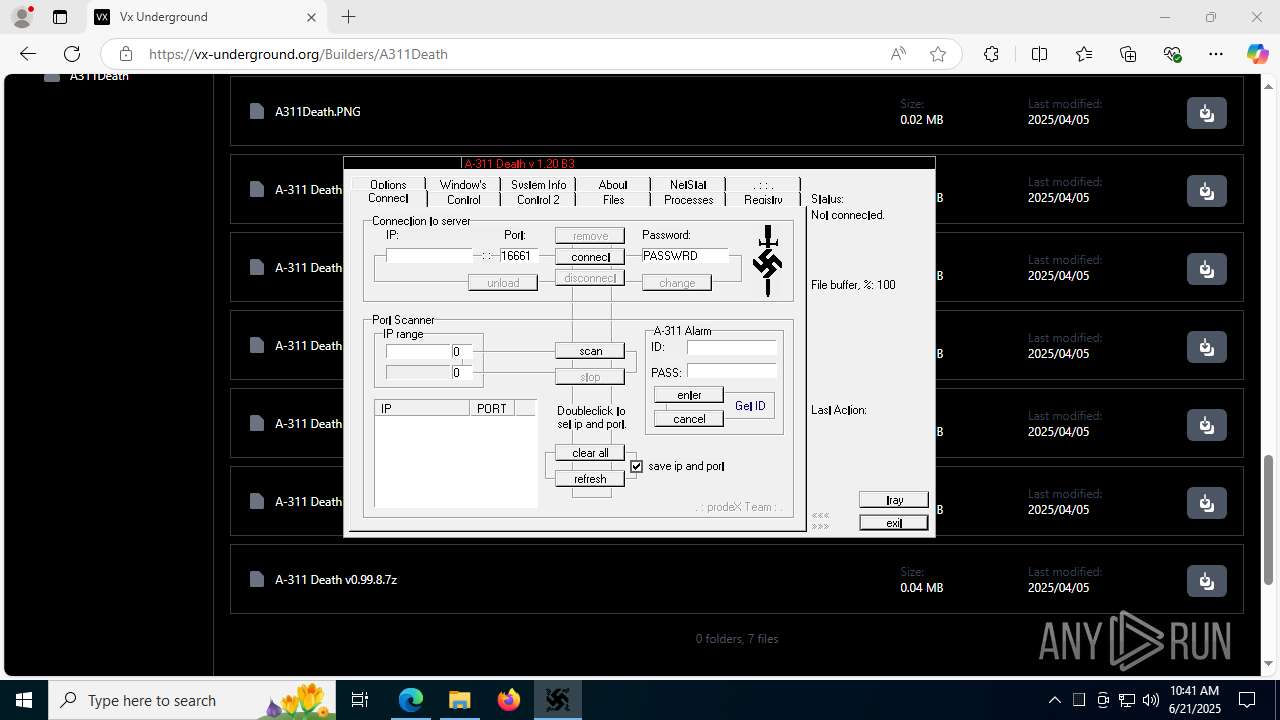Download the A311Death.PNG file

(x=1206, y=113)
